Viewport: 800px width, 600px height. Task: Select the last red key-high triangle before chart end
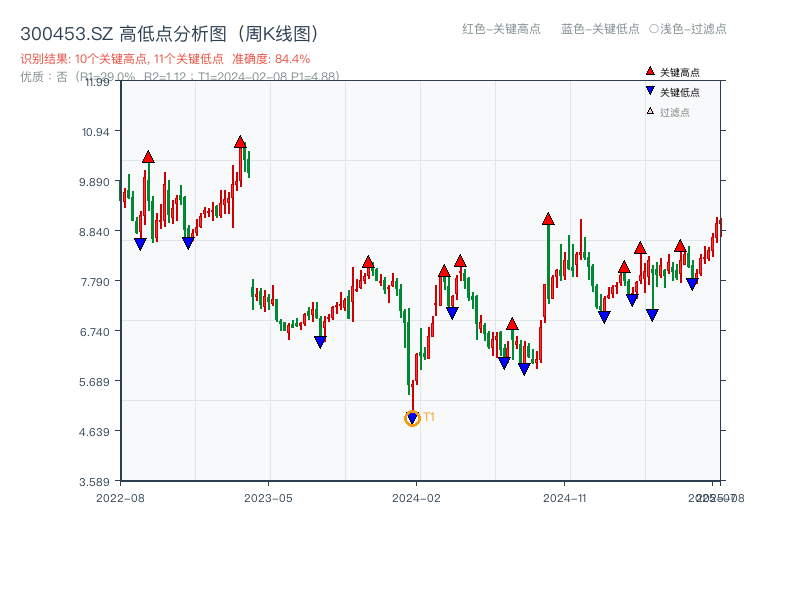680,246
